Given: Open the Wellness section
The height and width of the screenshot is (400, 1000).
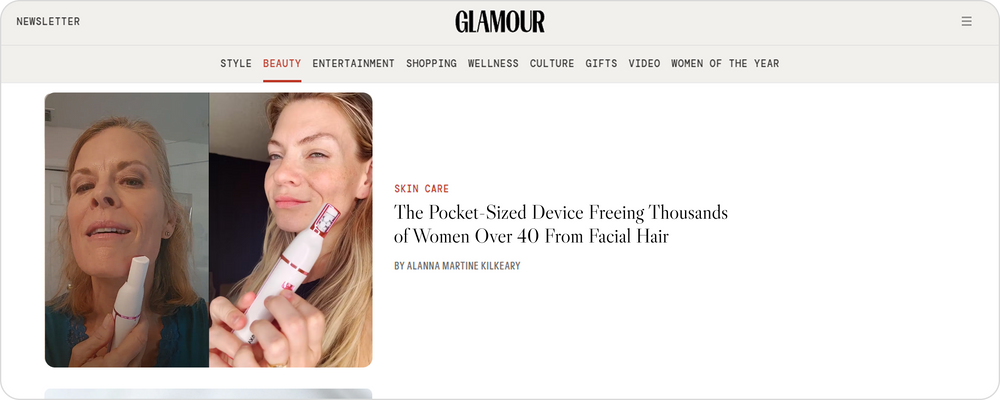Looking at the screenshot, I should [x=493, y=63].
